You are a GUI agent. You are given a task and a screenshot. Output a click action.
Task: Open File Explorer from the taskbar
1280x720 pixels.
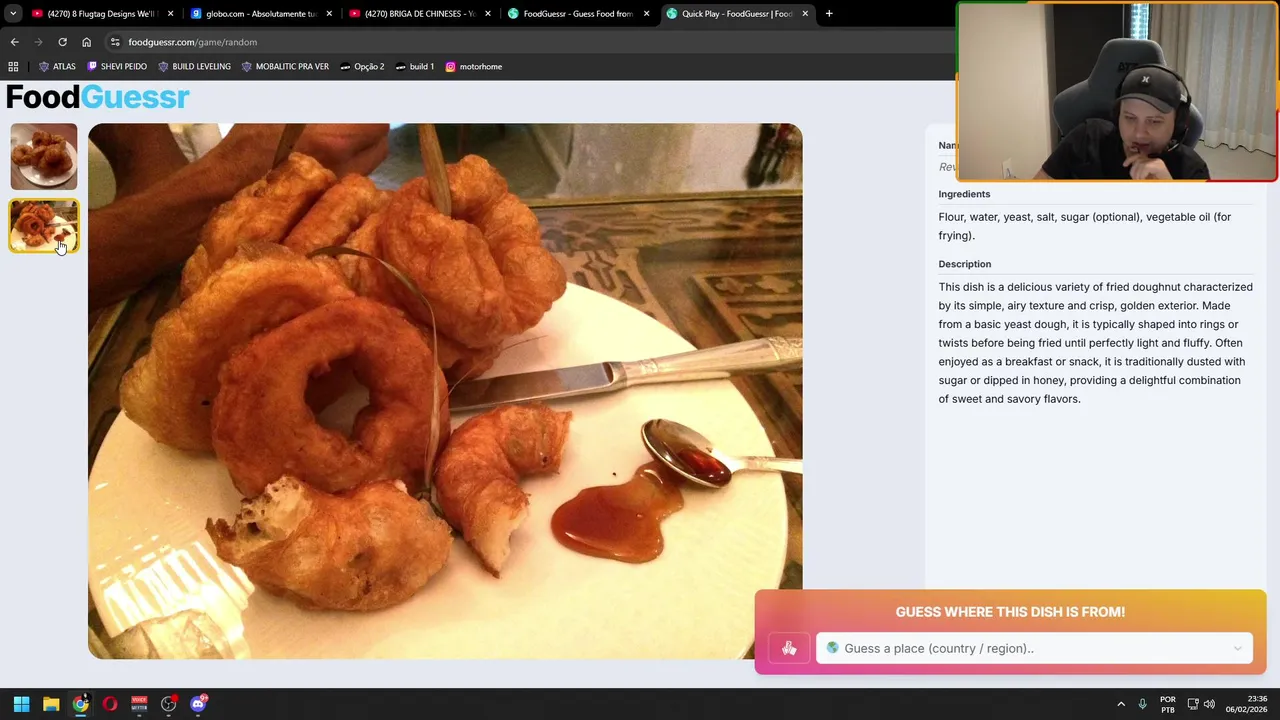point(51,704)
